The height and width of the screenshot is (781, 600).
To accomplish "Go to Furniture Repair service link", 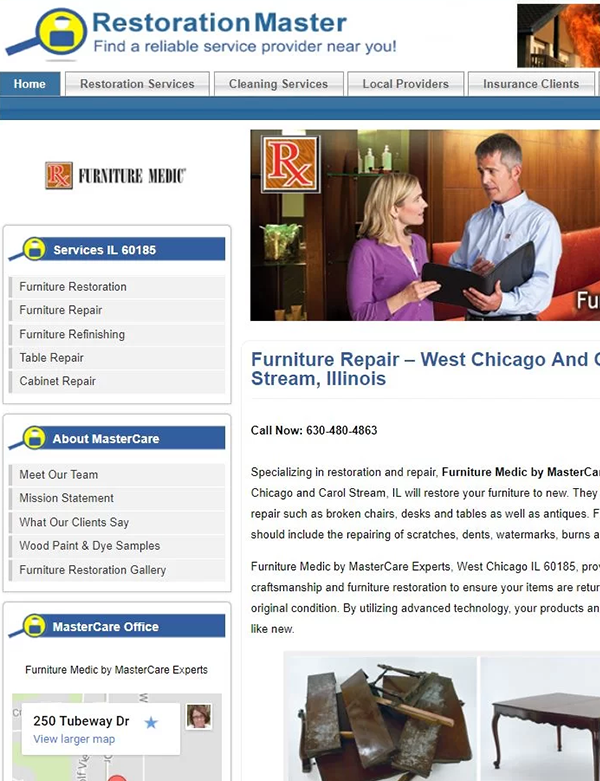I will [117, 310].
